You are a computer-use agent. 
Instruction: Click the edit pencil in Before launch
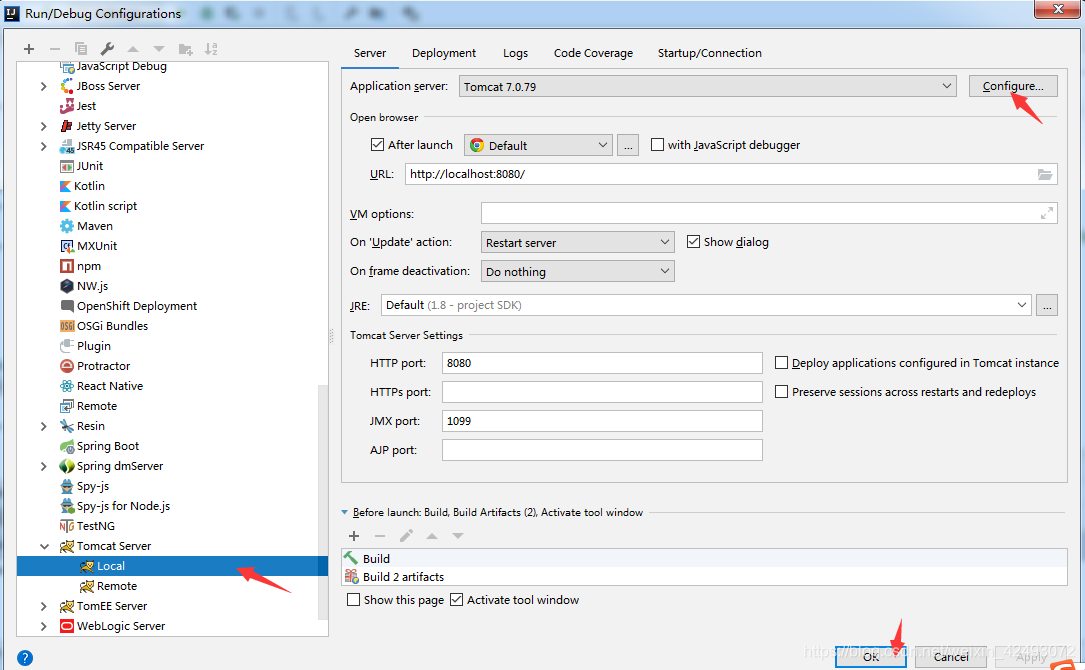point(406,536)
